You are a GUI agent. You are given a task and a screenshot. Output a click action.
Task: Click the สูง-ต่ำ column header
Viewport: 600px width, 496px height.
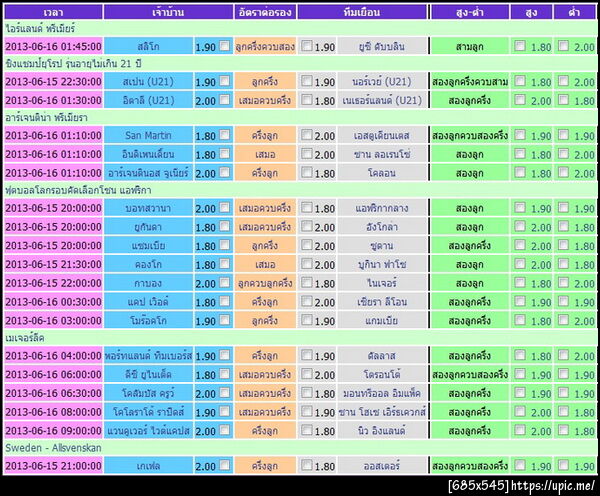470,12
